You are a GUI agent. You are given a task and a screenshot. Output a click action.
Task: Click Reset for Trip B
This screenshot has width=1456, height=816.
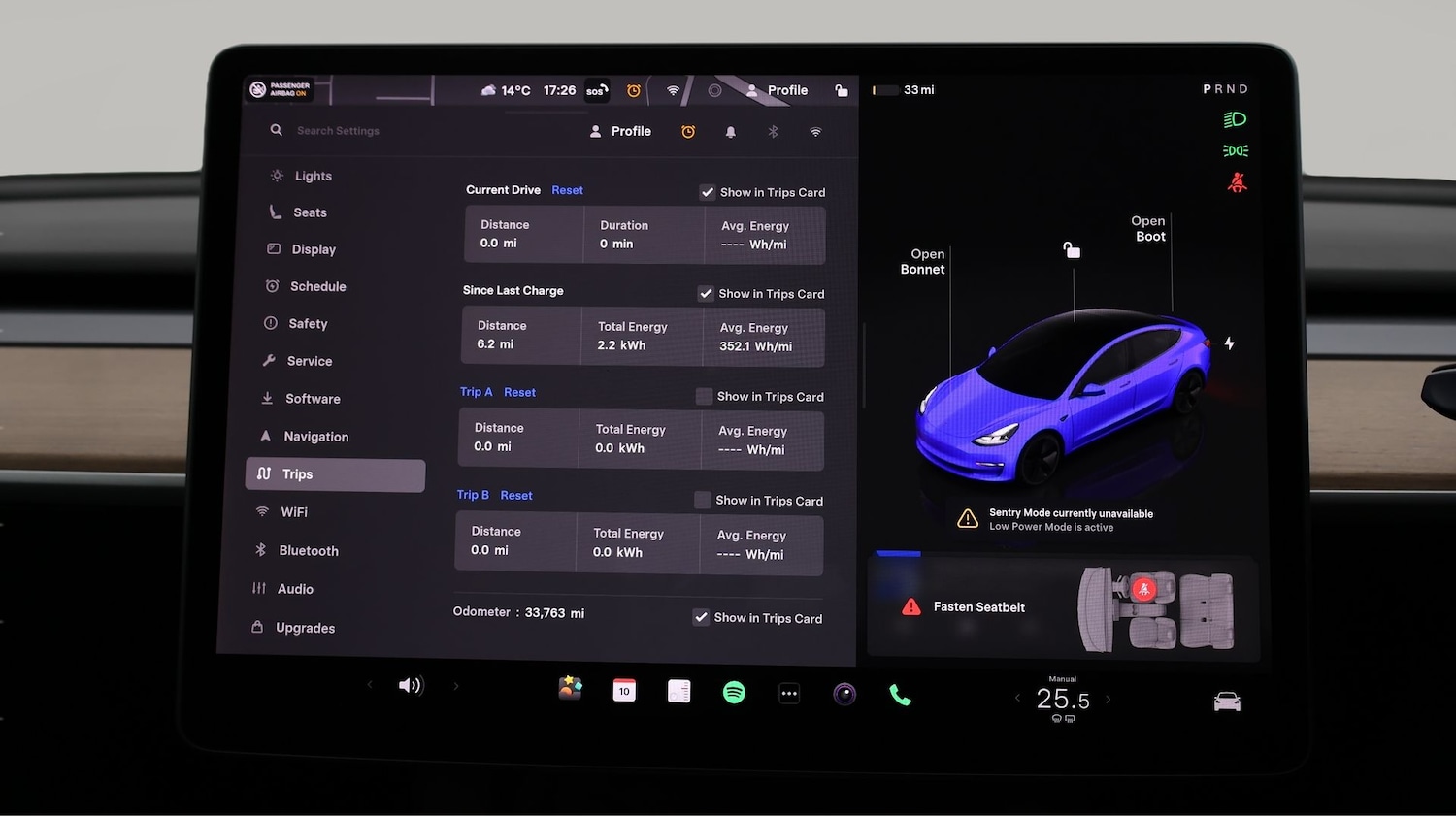click(516, 495)
